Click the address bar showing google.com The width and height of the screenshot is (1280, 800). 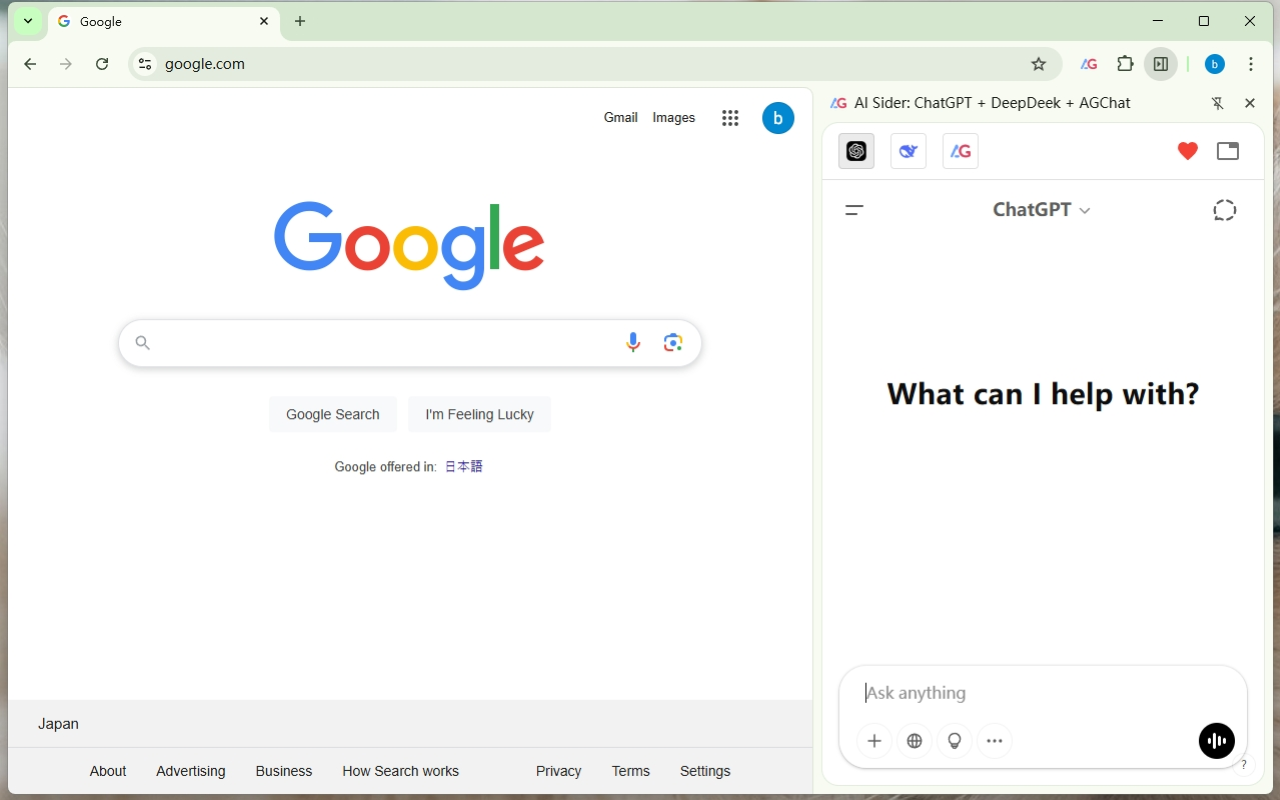click(595, 64)
